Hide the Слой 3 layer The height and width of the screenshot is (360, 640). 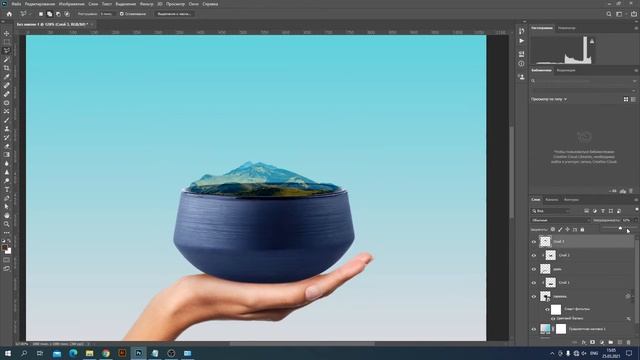[533, 242]
